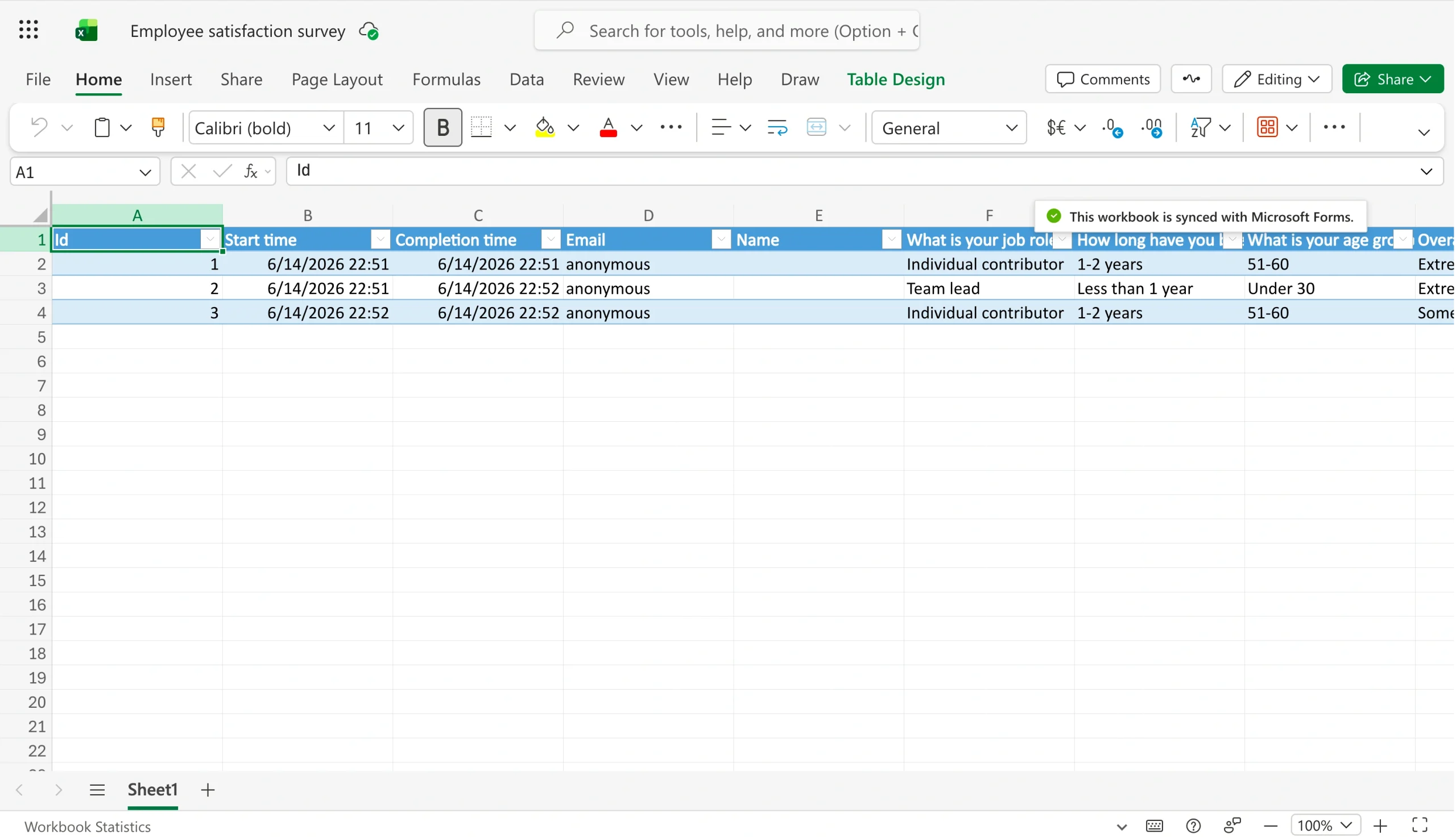This screenshot has height=838, width=1456.
Task: Click the currency format icon
Action: (1057, 127)
